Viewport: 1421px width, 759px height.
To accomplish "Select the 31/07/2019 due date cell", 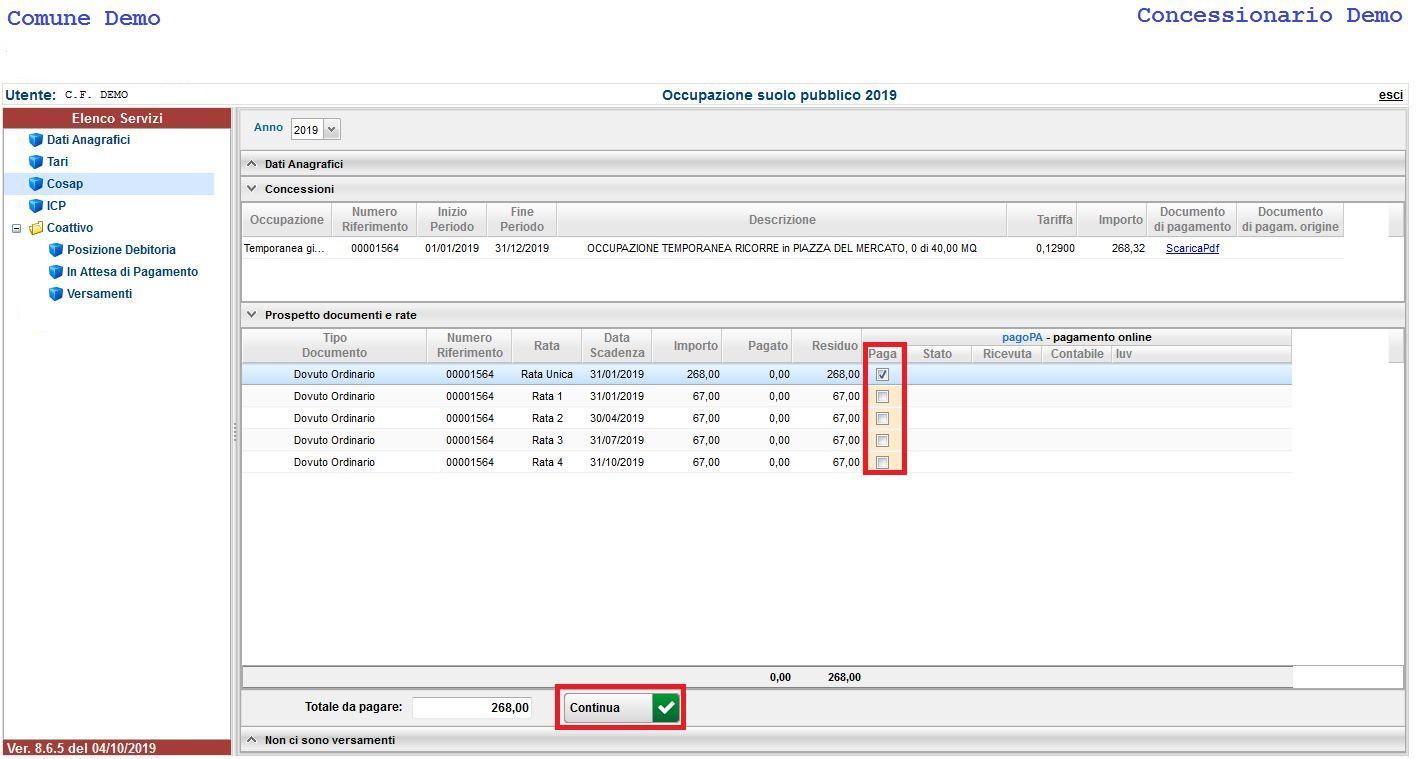I will (x=617, y=440).
